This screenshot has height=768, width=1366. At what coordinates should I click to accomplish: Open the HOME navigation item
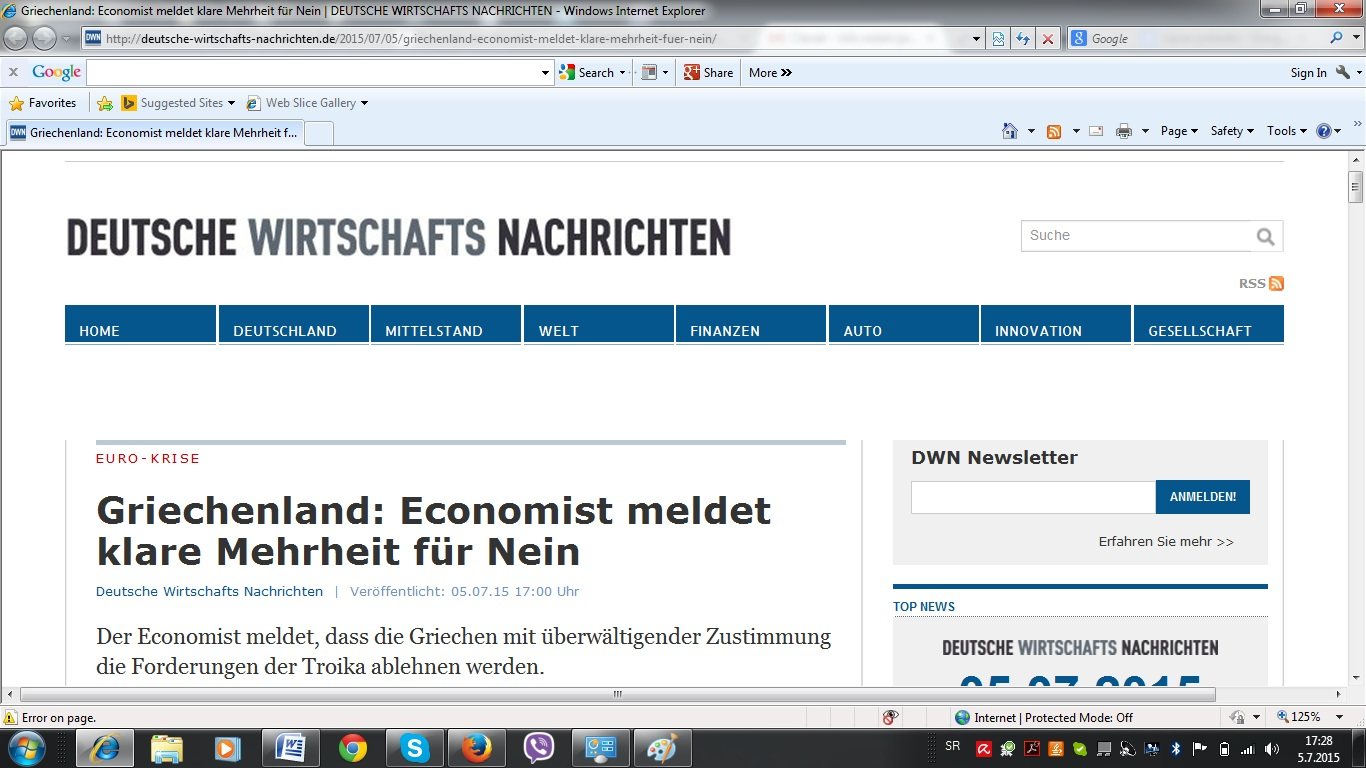pos(141,325)
